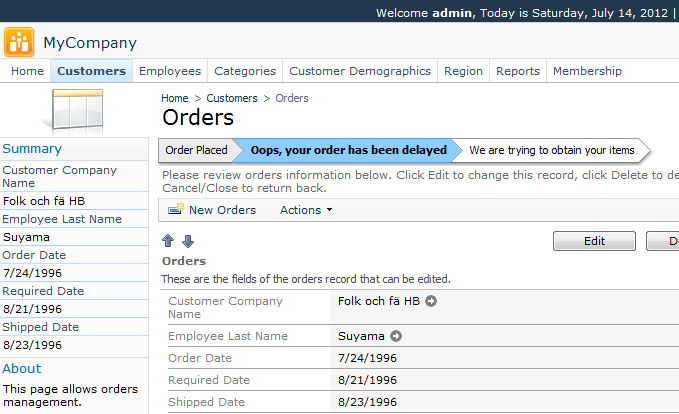Screen dimensions: 679x414
Task: Click Customer Company Name label in form
Action: pyautogui.click(x=225, y=307)
